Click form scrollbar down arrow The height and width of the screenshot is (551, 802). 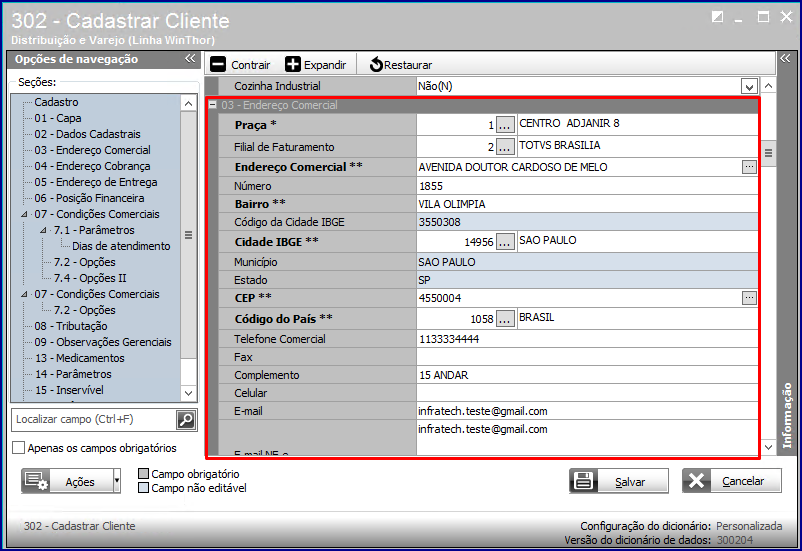(x=768, y=447)
